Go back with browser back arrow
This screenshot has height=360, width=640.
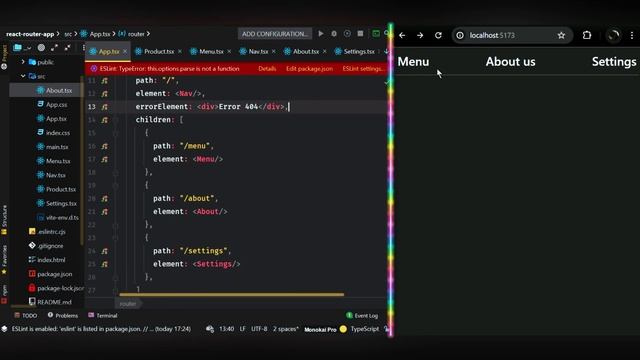(x=402, y=36)
